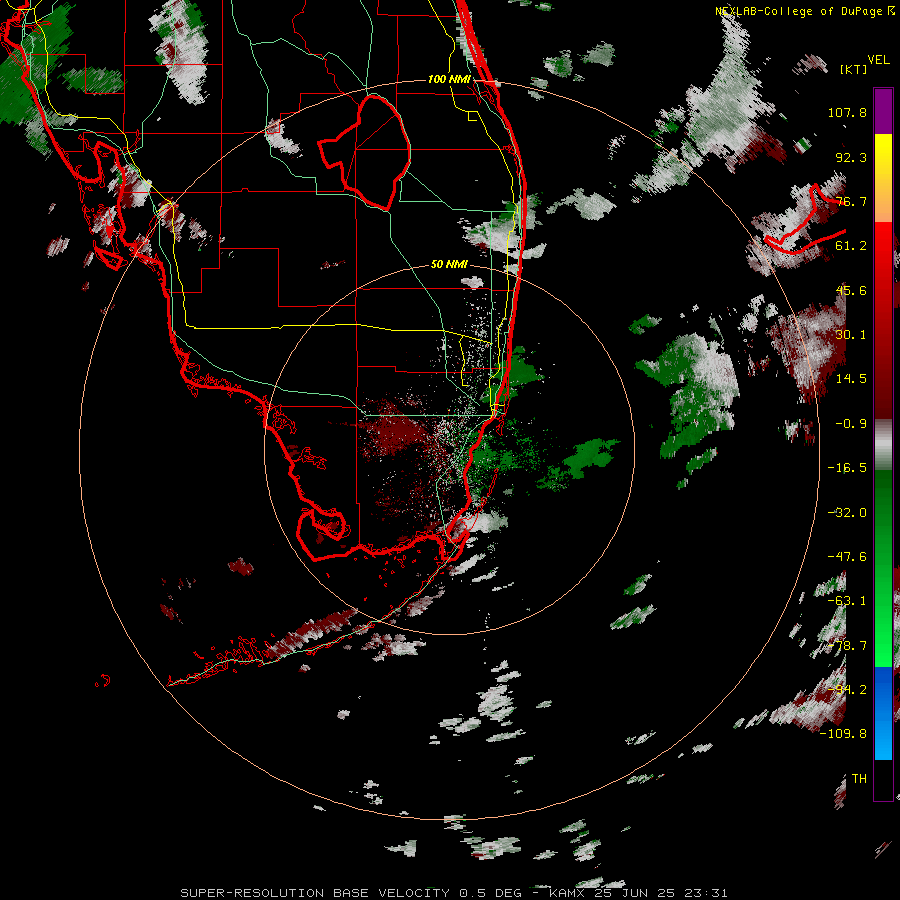
Task: Click the -63.1 scale value
Action: click(847, 601)
